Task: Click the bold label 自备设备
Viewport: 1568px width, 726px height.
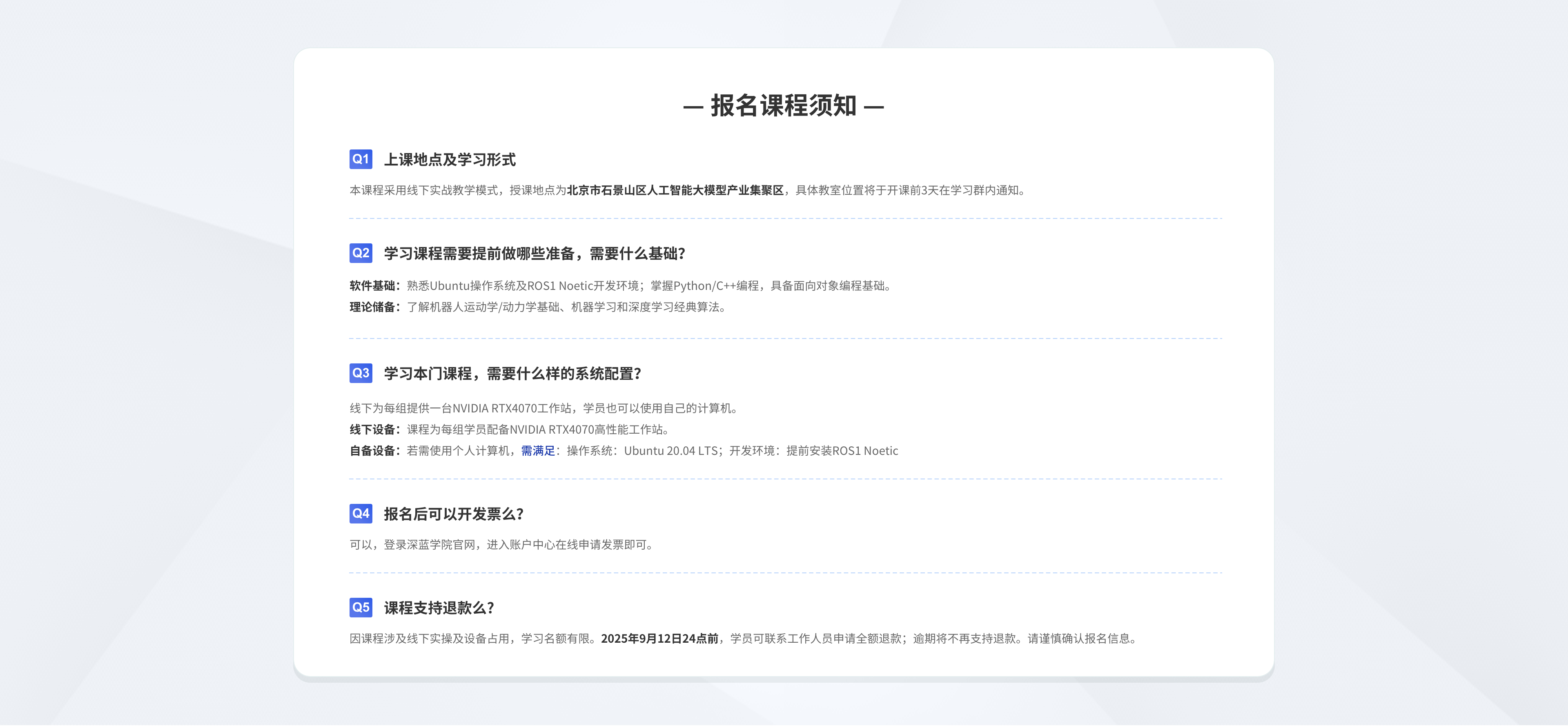Action: click(372, 450)
